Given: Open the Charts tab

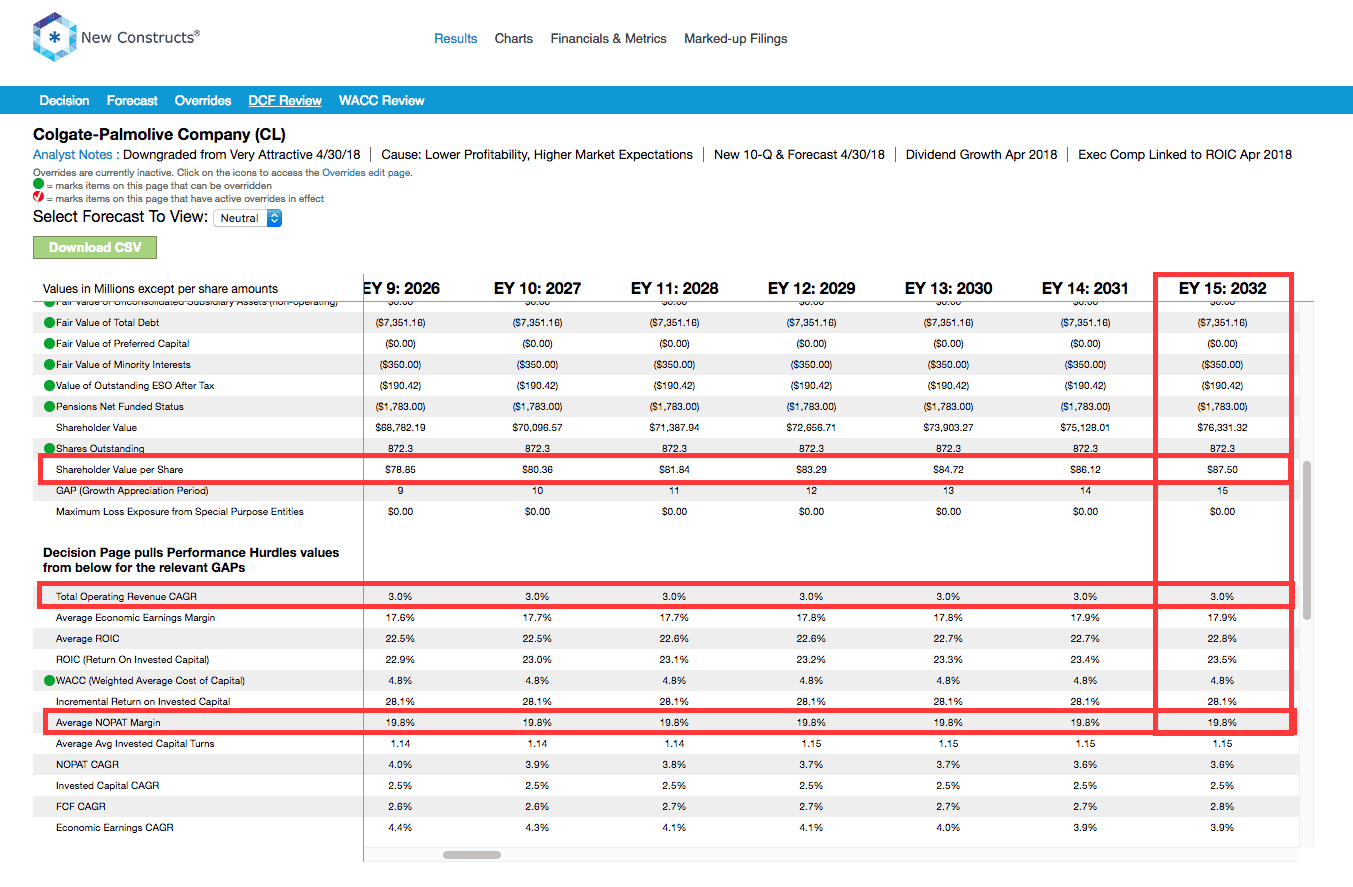Looking at the screenshot, I should point(514,39).
